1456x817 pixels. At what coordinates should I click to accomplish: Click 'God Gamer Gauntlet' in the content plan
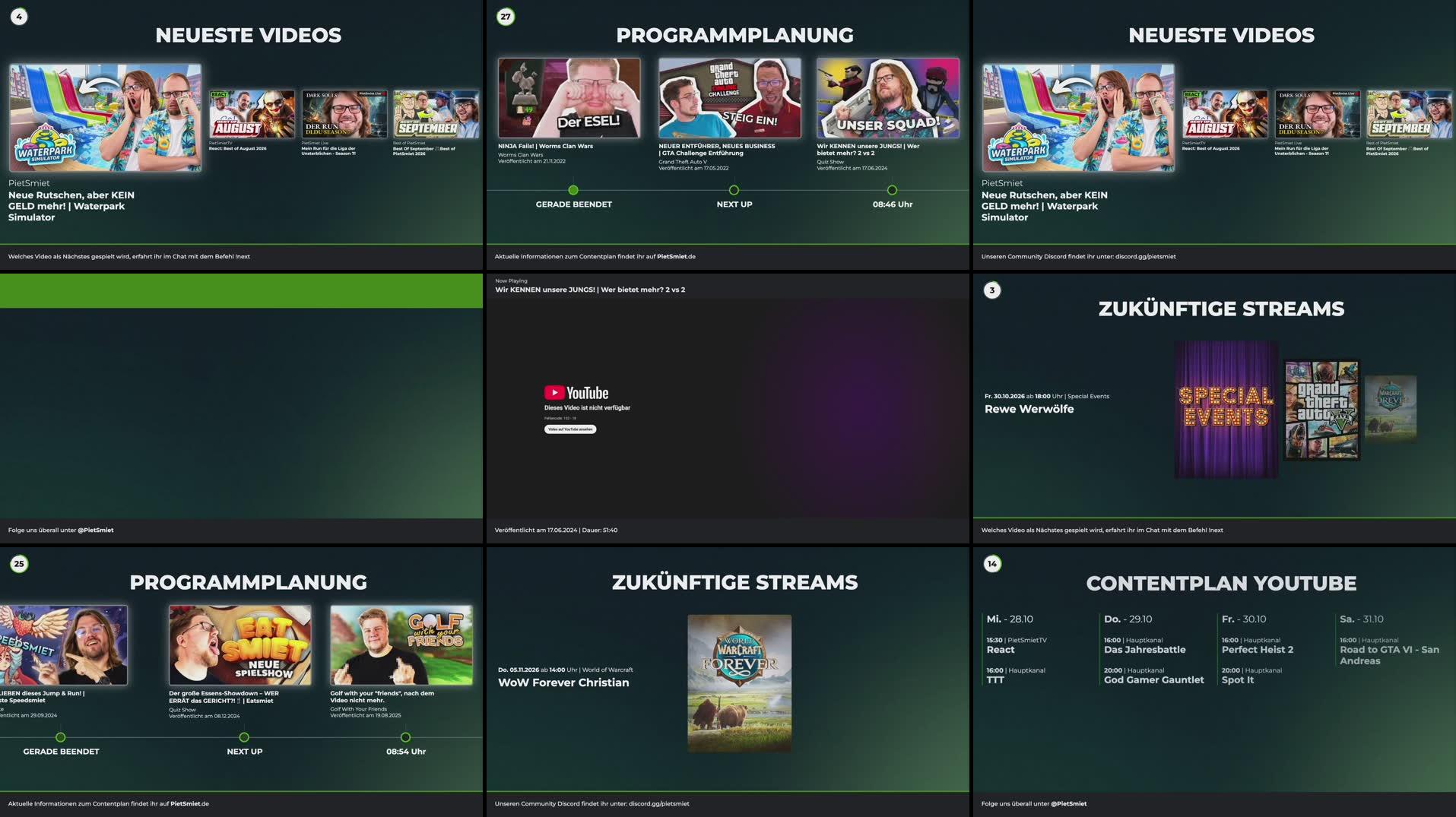(1153, 680)
